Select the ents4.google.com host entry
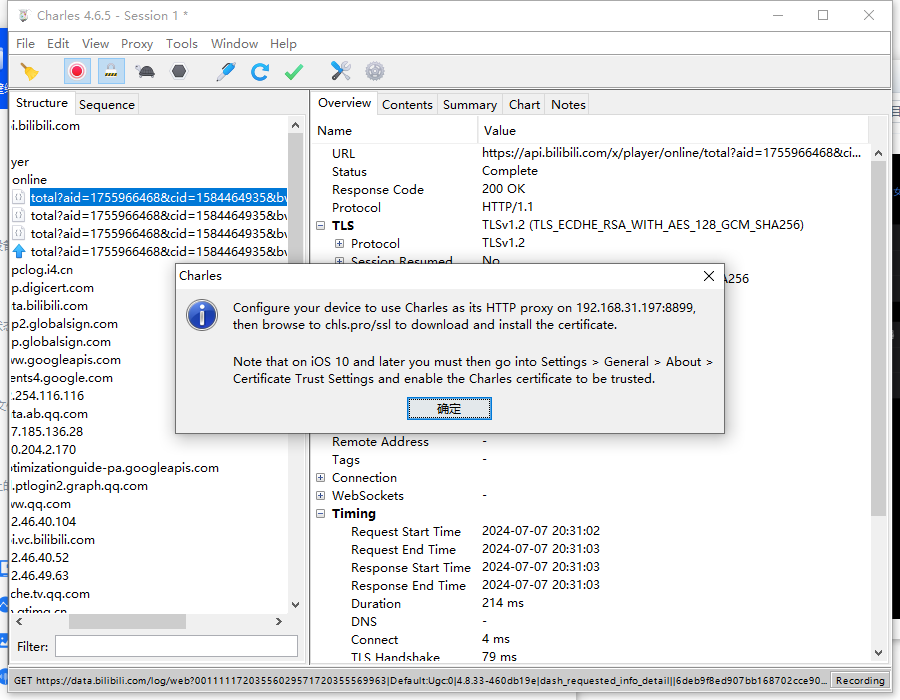This screenshot has width=900, height=700. pyautogui.click(x=61, y=378)
